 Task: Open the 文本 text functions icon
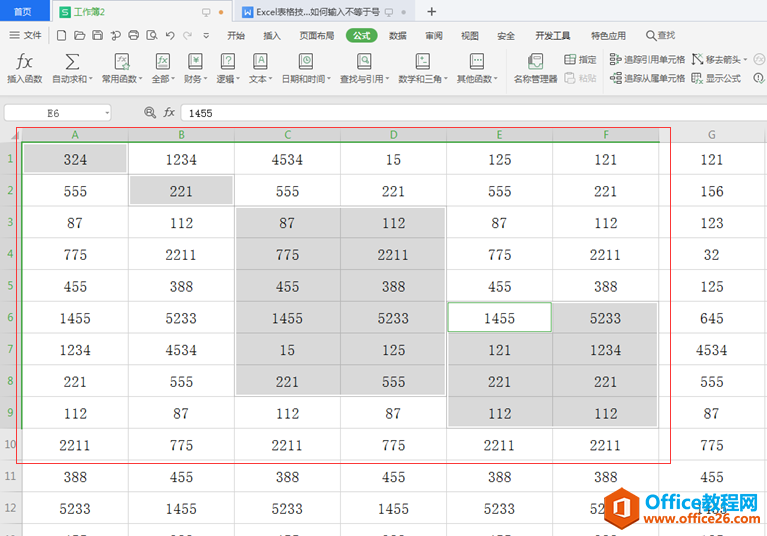(x=260, y=62)
